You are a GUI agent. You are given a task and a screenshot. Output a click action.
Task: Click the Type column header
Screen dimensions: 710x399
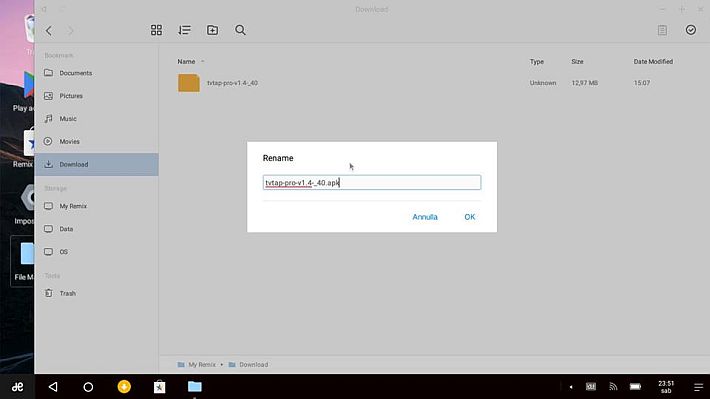537,62
